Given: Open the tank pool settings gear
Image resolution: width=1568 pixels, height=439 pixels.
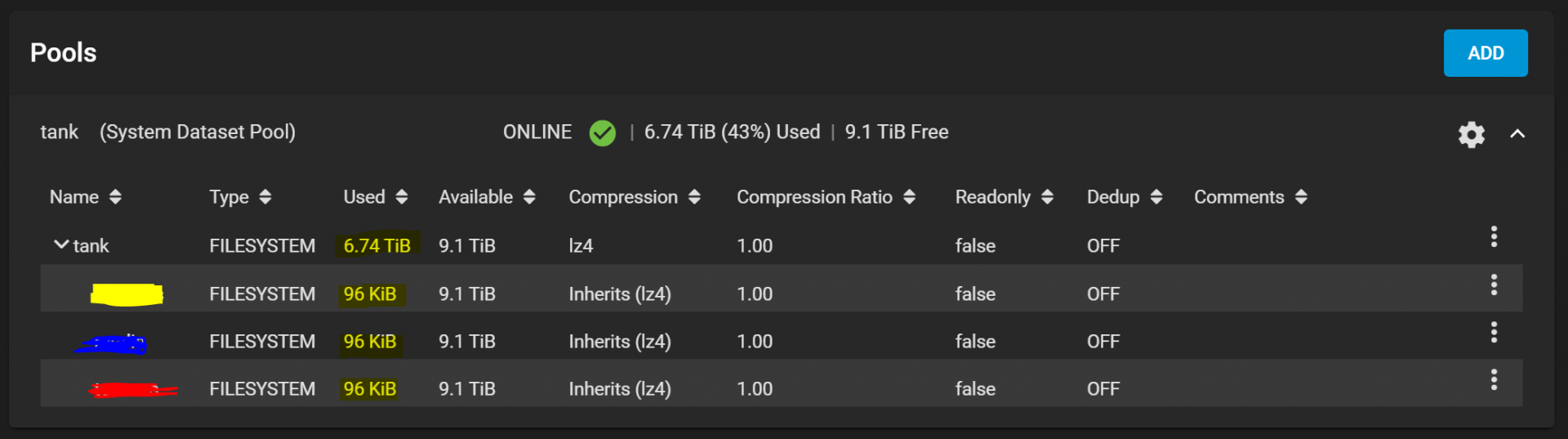Looking at the screenshot, I should tap(1471, 134).
